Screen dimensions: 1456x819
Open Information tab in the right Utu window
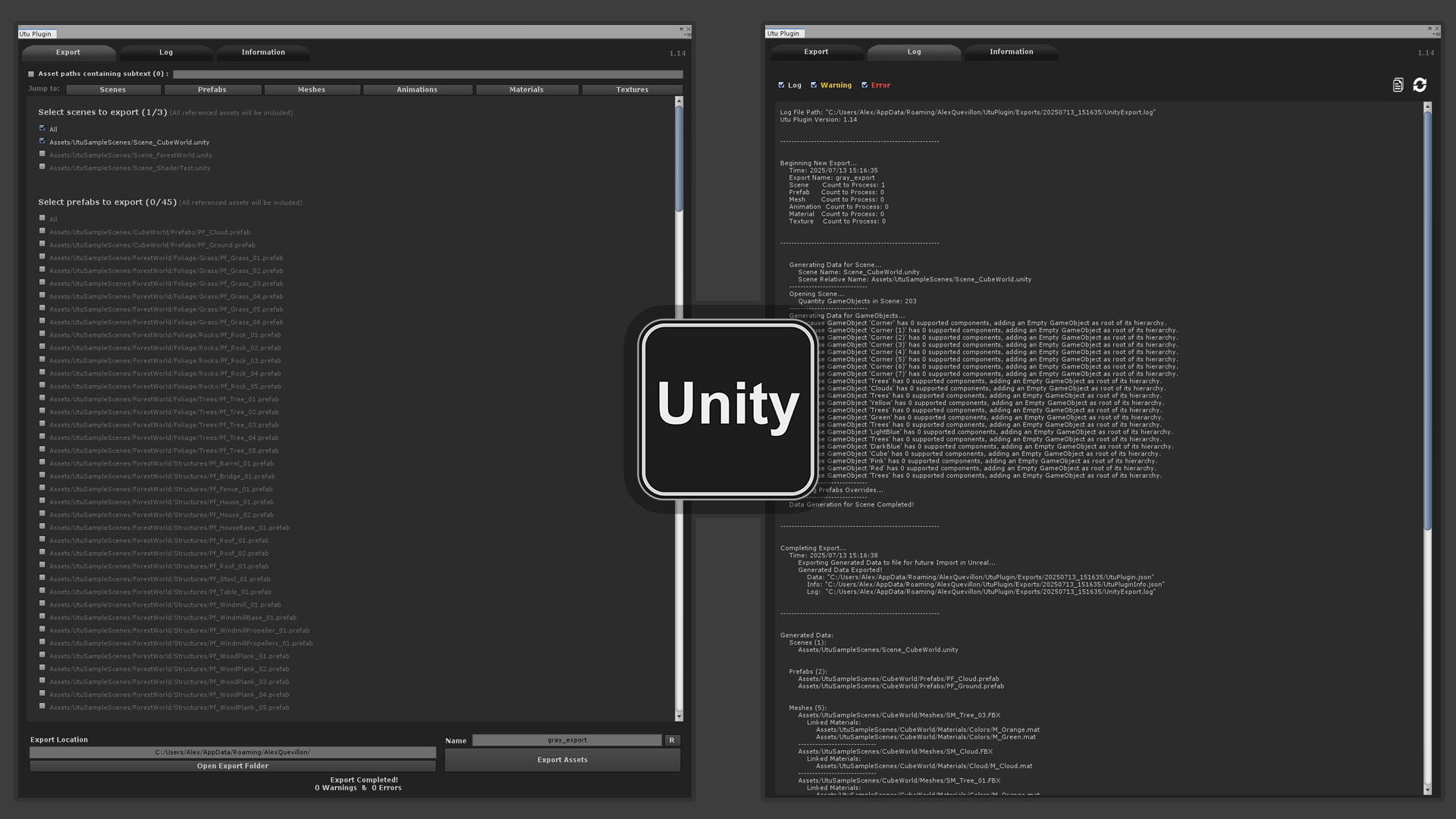click(x=1011, y=52)
